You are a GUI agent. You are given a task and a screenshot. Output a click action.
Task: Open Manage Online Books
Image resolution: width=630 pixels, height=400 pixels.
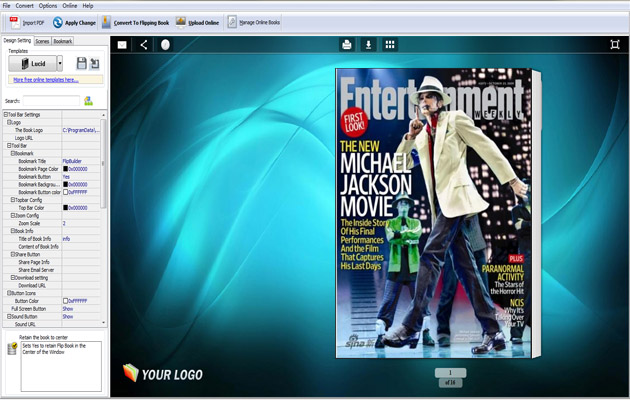[254, 22]
